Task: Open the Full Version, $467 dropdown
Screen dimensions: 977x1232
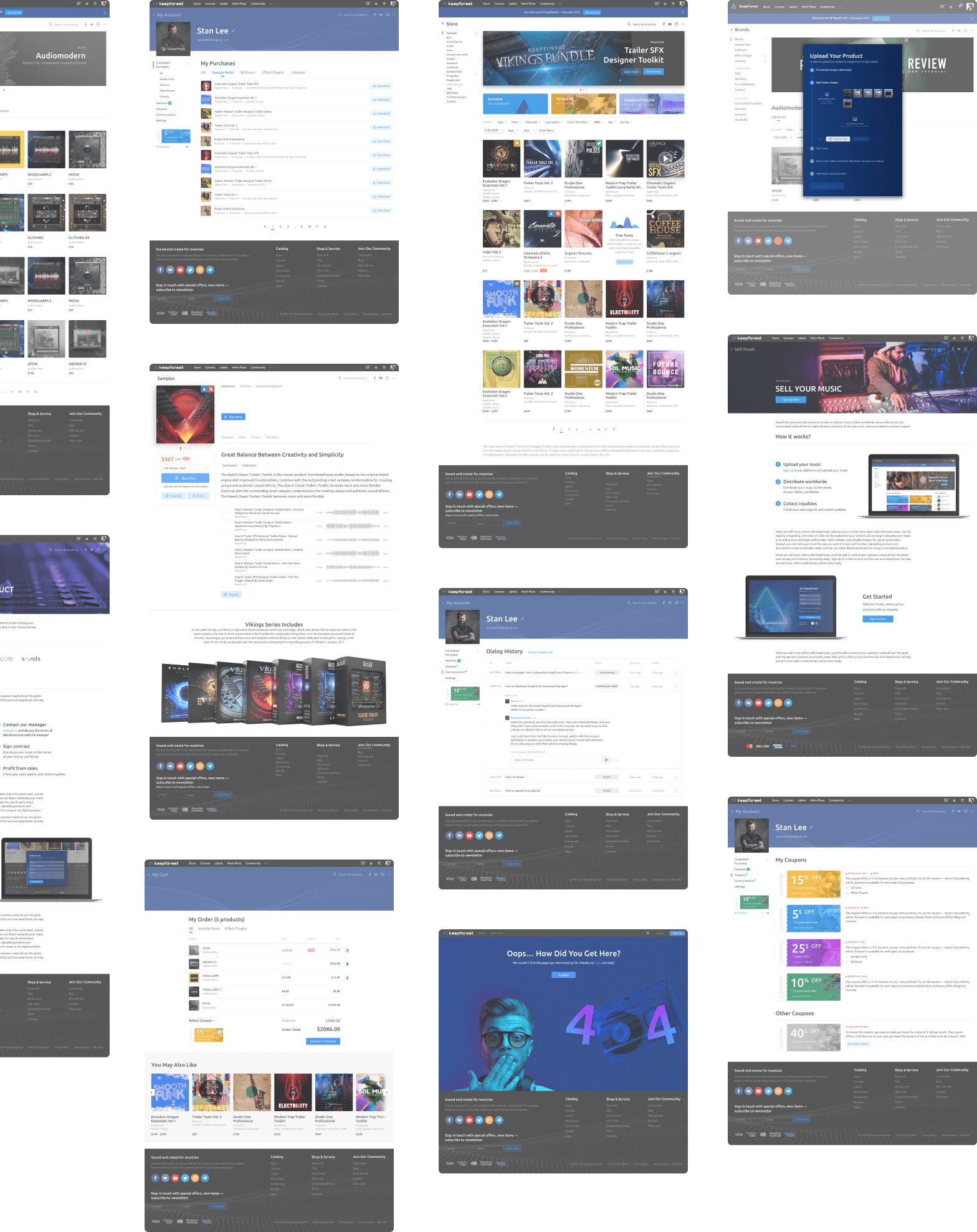Action: (x=186, y=468)
